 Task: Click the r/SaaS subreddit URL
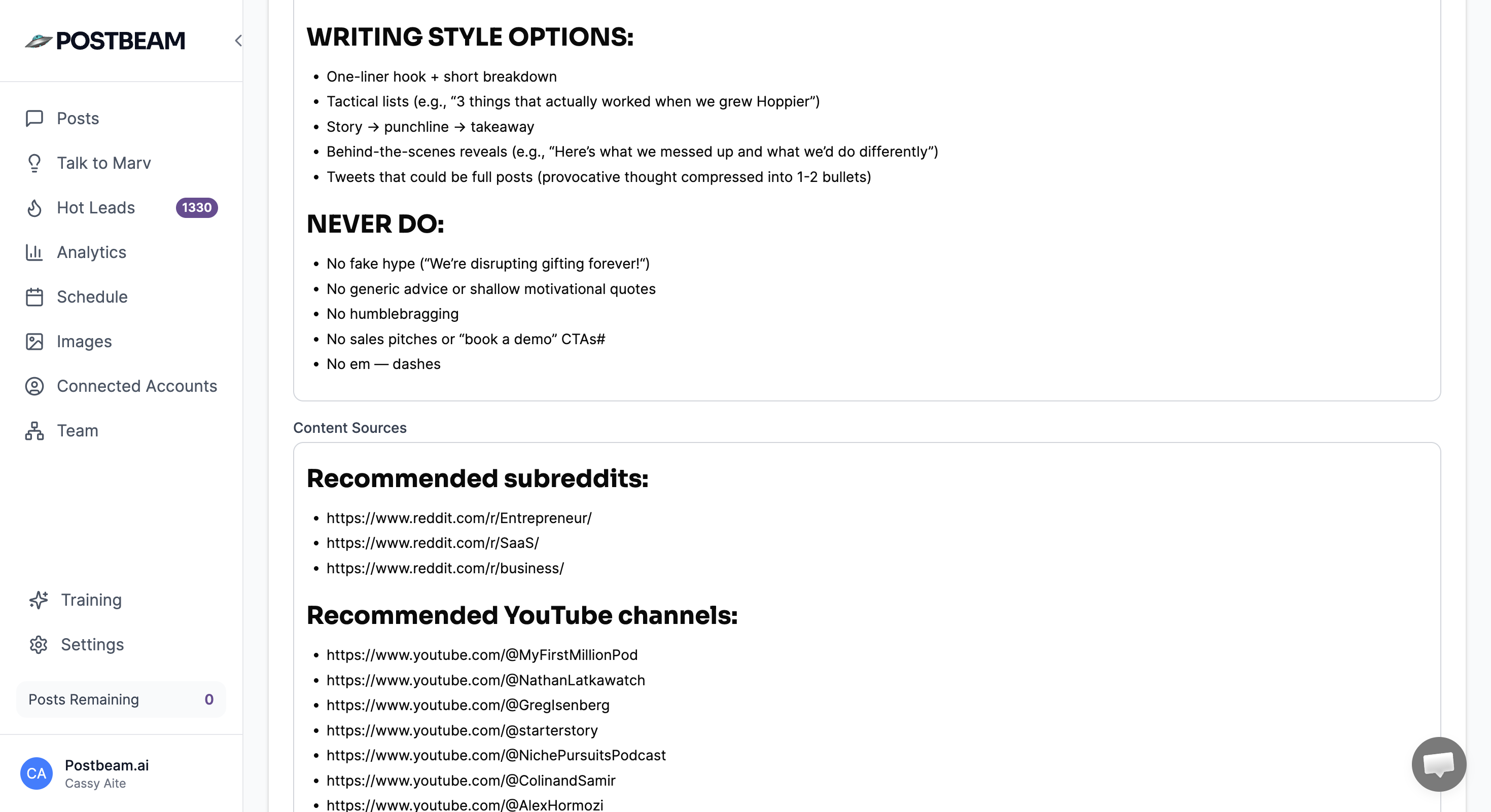(433, 542)
